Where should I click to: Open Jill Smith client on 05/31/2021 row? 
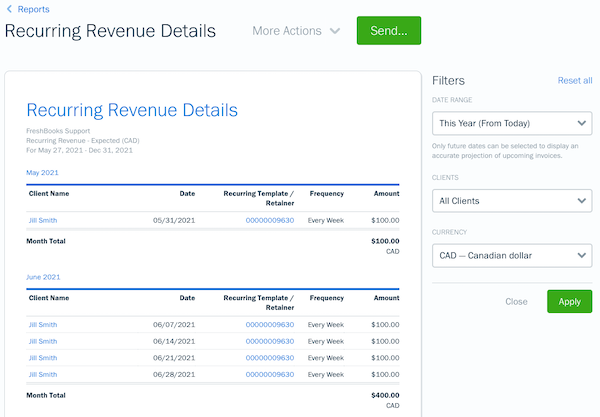43,219
